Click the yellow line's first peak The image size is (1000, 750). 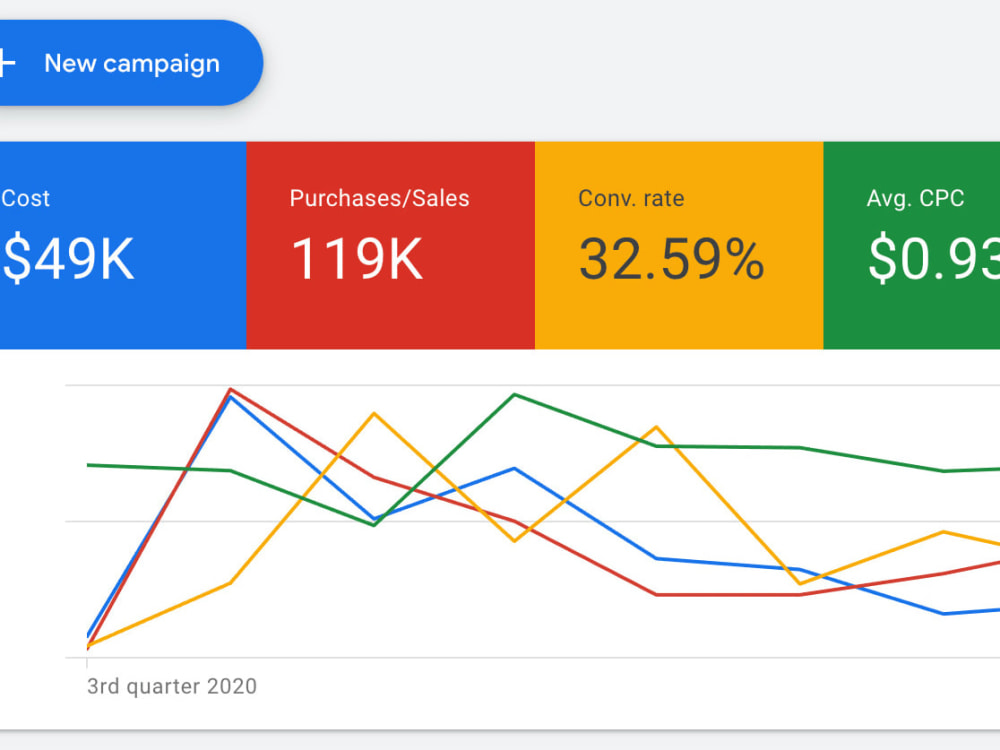pyautogui.click(x=374, y=414)
